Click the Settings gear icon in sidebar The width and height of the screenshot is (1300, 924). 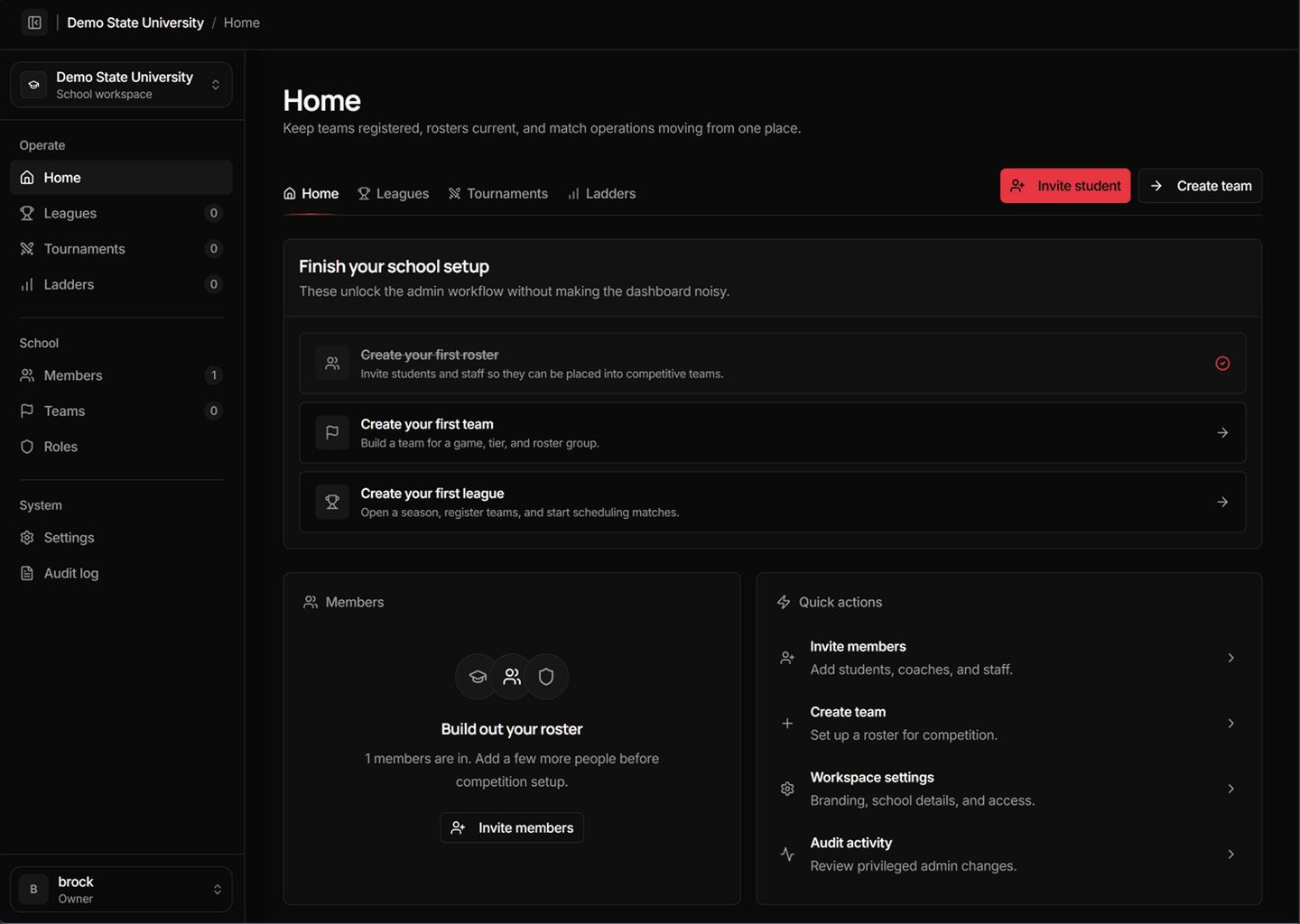pyautogui.click(x=27, y=538)
